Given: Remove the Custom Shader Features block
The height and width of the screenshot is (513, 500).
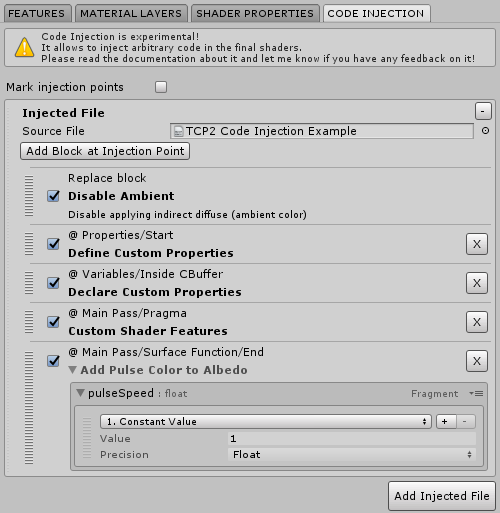Looking at the screenshot, I should pos(477,322).
